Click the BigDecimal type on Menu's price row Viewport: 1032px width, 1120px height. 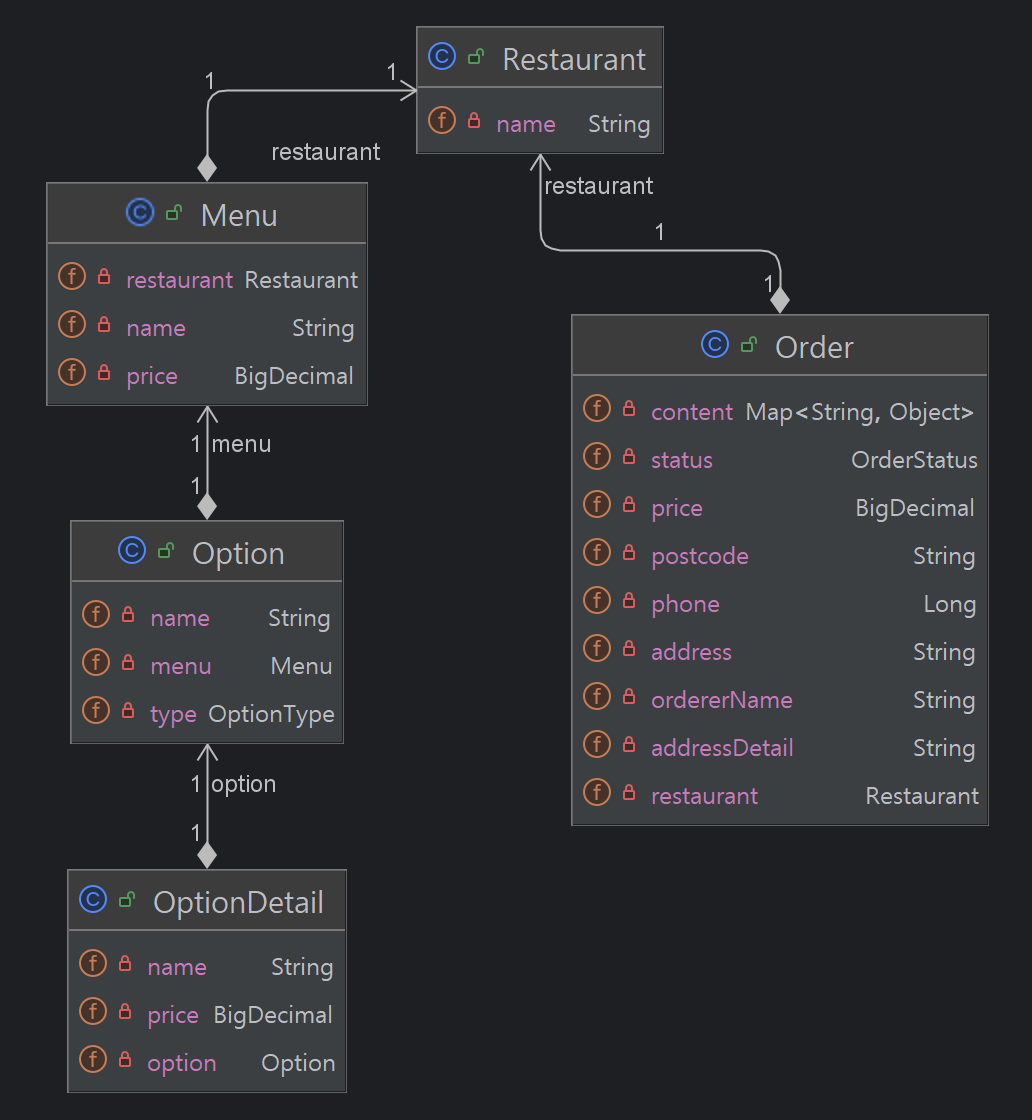coord(294,376)
